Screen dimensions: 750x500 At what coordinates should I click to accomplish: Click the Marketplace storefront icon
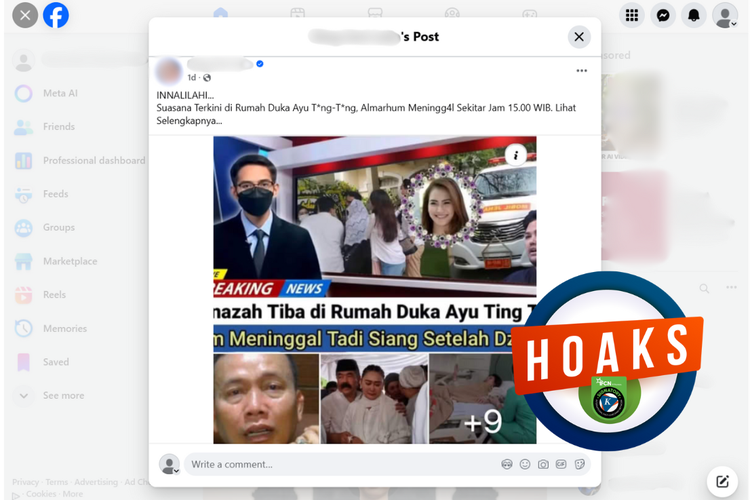pos(23,261)
